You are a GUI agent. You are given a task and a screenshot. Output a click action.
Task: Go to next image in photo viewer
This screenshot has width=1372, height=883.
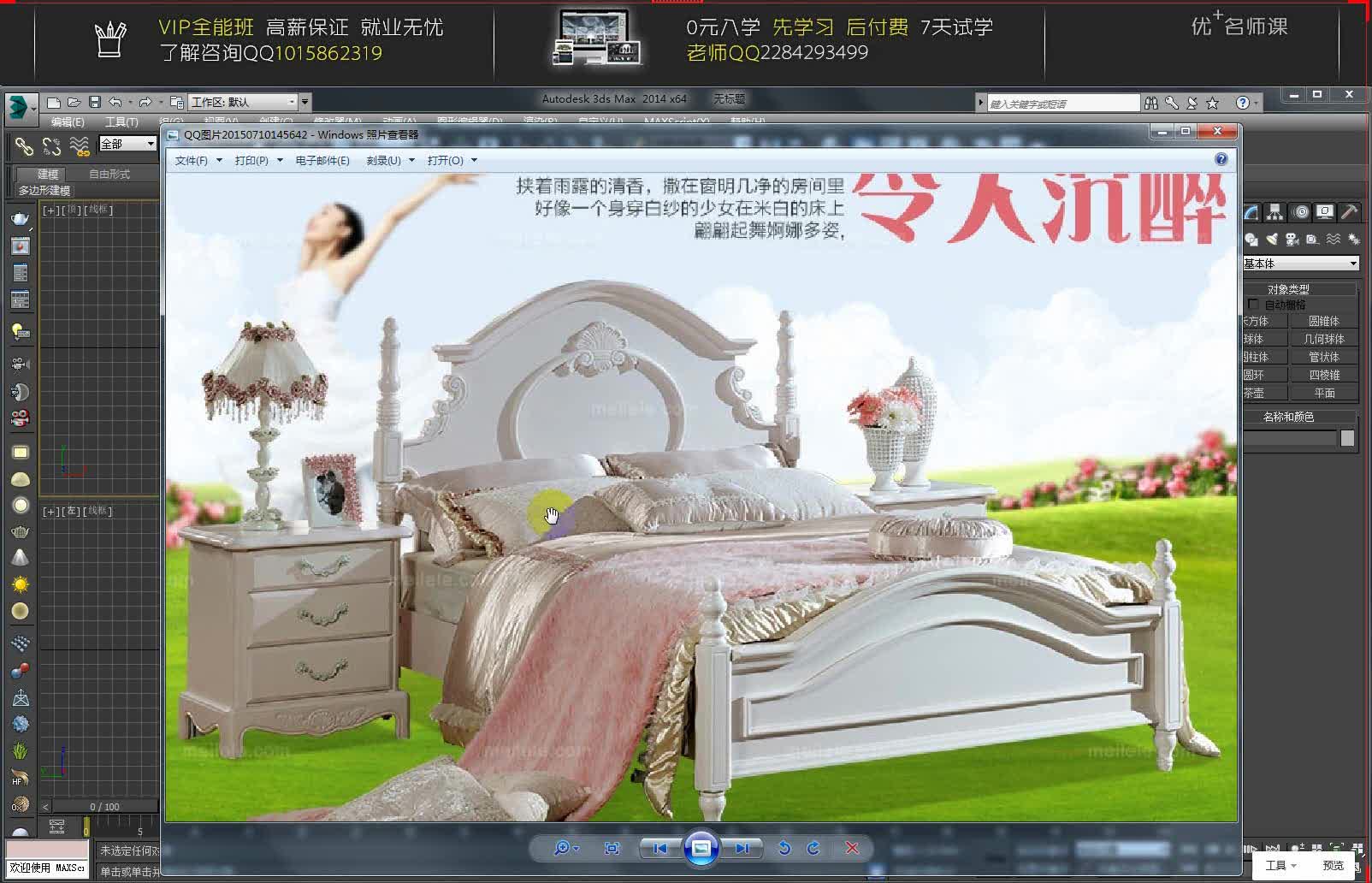click(x=742, y=848)
